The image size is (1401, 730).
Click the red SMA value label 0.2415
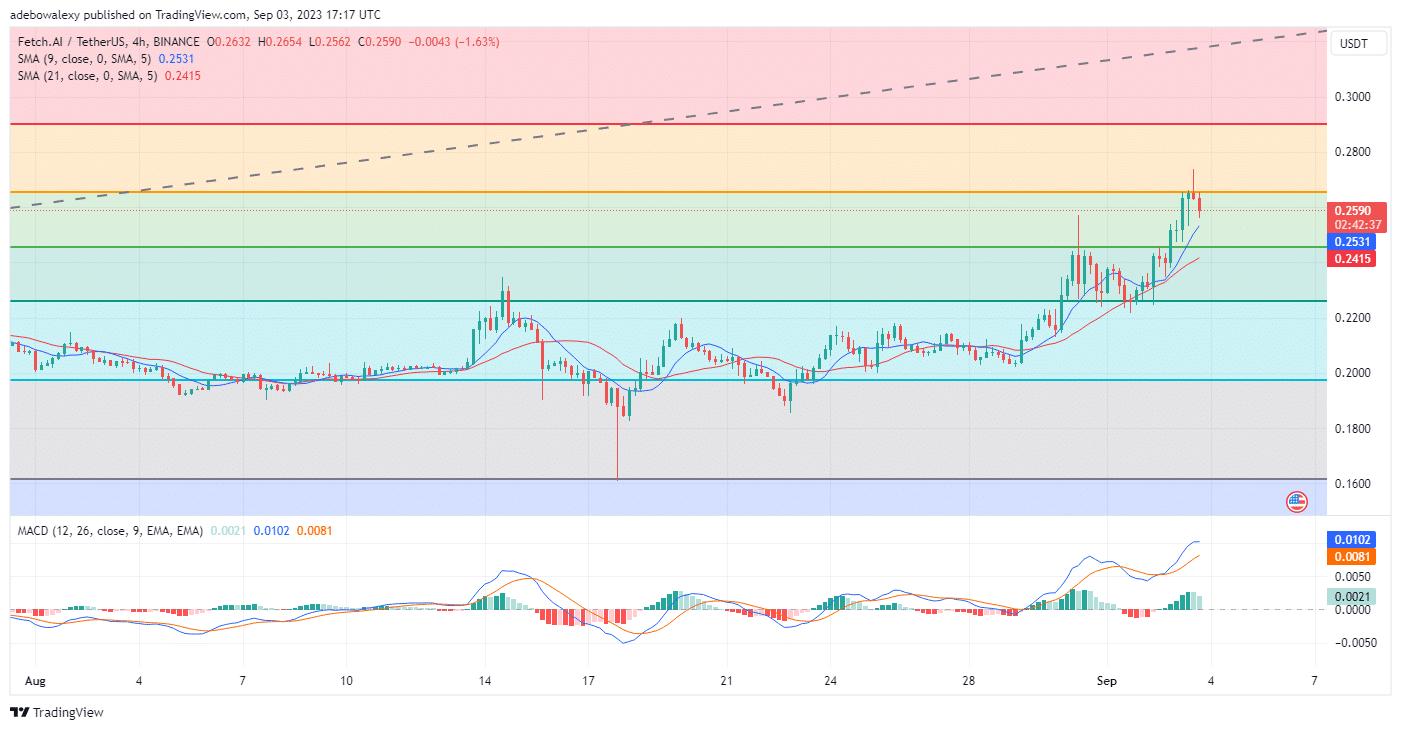(1352, 259)
